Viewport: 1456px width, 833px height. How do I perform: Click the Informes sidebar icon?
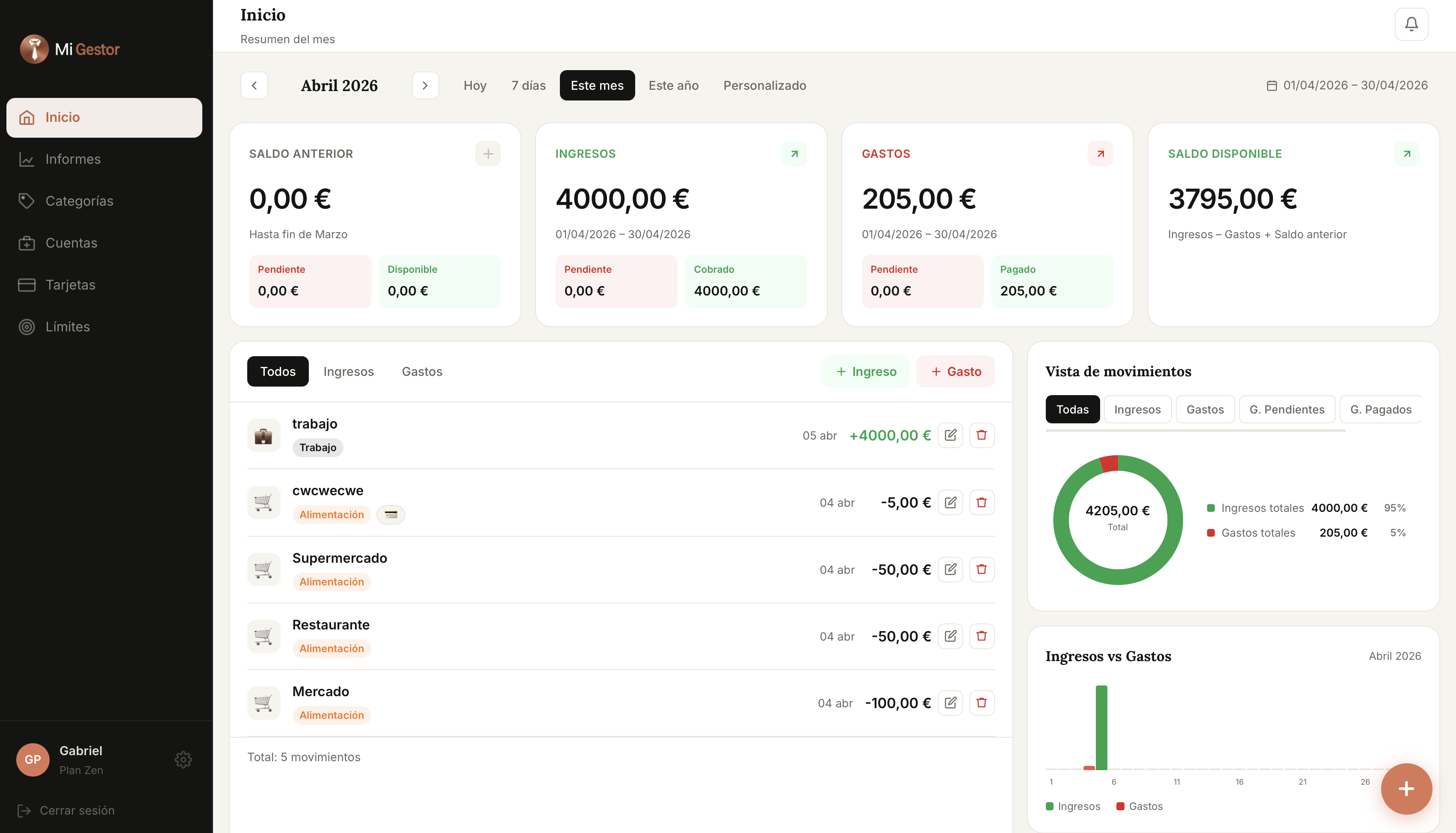click(x=27, y=159)
